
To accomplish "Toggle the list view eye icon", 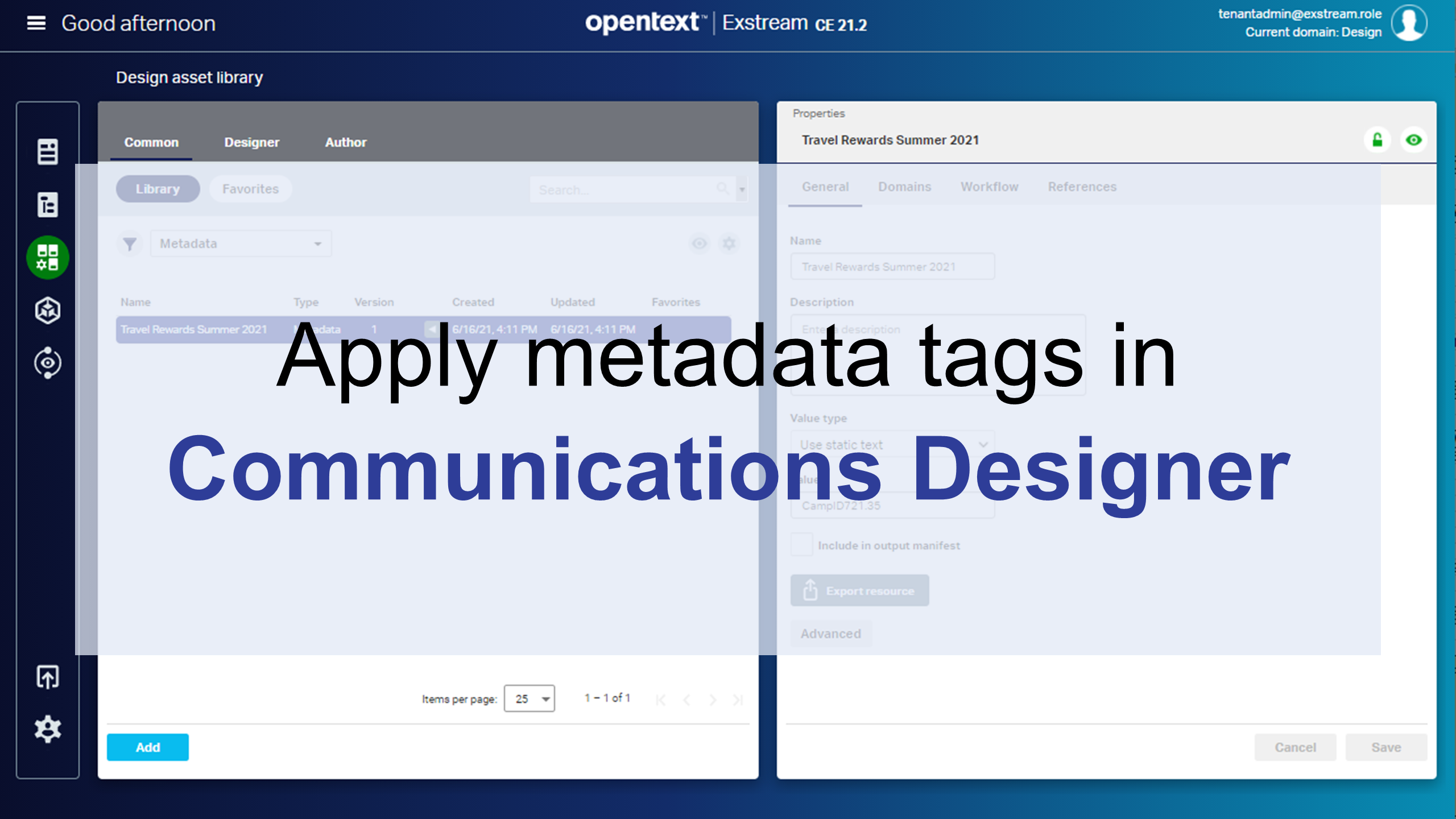I will pos(700,244).
